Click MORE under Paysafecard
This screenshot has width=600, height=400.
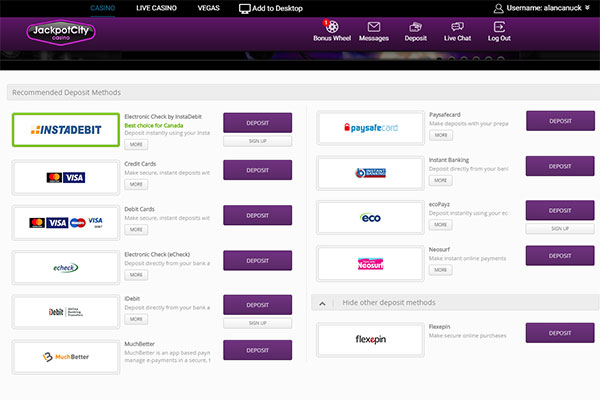coord(441,136)
